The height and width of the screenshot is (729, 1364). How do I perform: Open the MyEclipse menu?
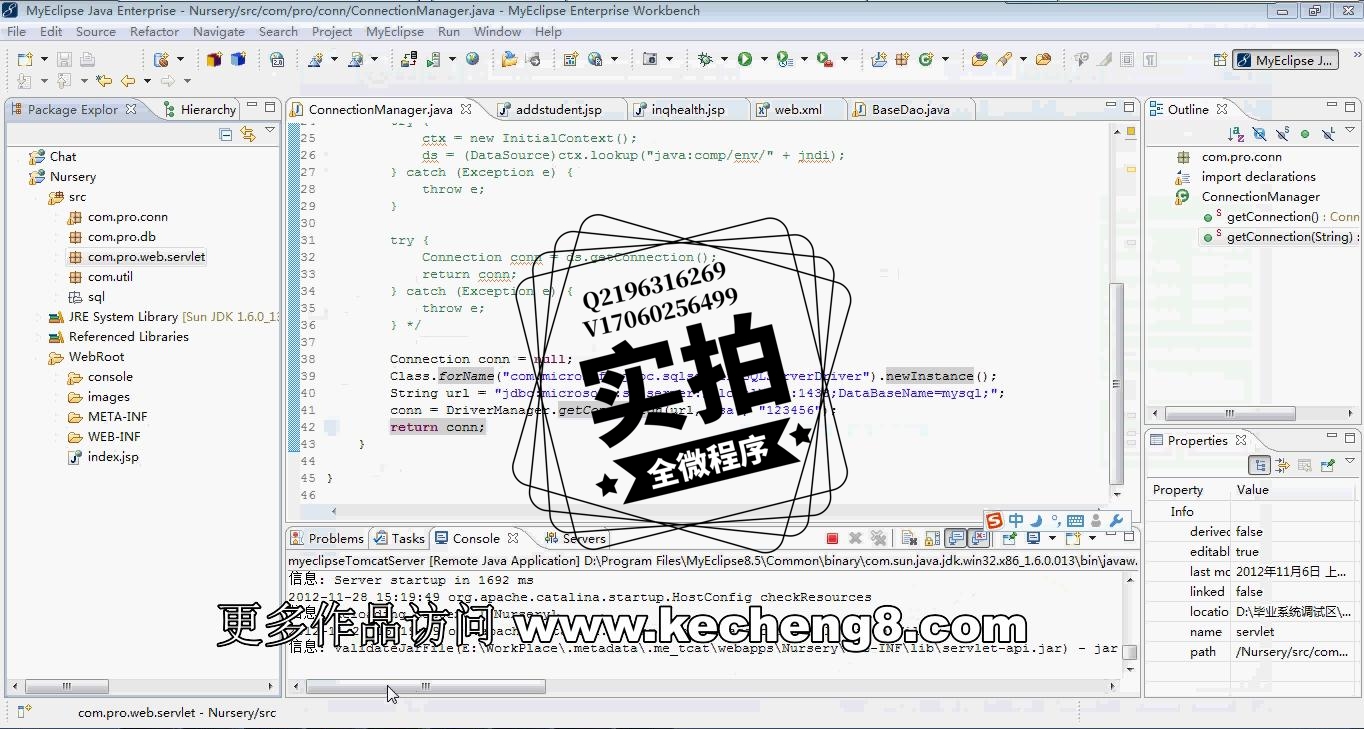[x=395, y=31]
